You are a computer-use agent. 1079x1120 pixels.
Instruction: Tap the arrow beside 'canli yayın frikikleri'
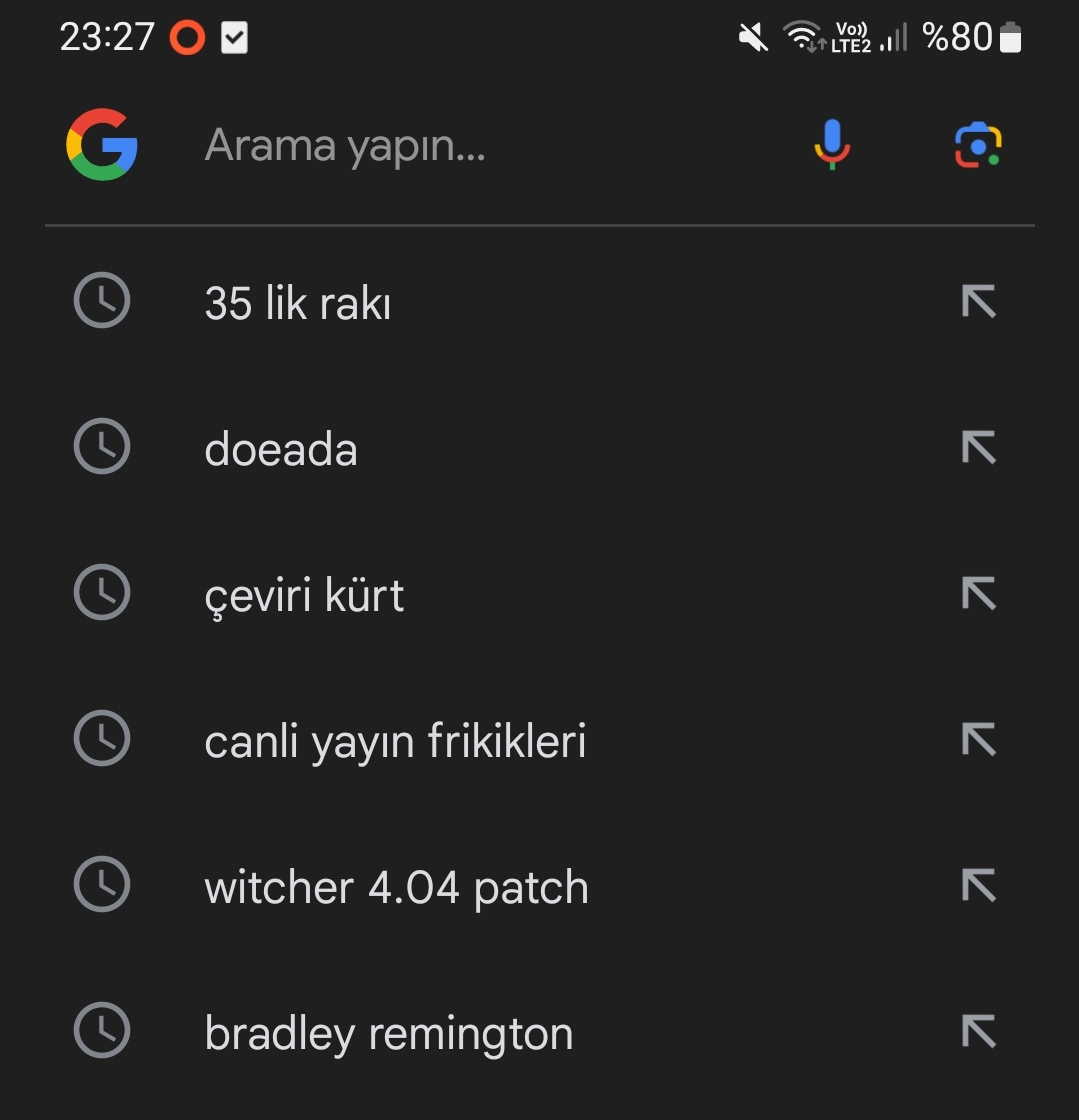tap(978, 740)
